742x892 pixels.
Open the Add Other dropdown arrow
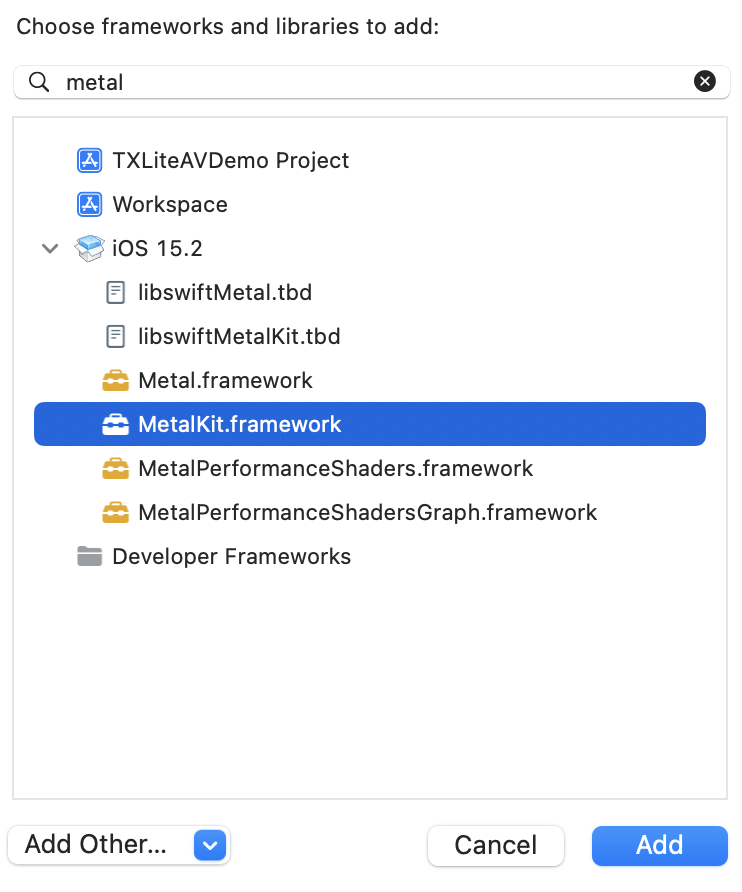click(x=209, y=845)
